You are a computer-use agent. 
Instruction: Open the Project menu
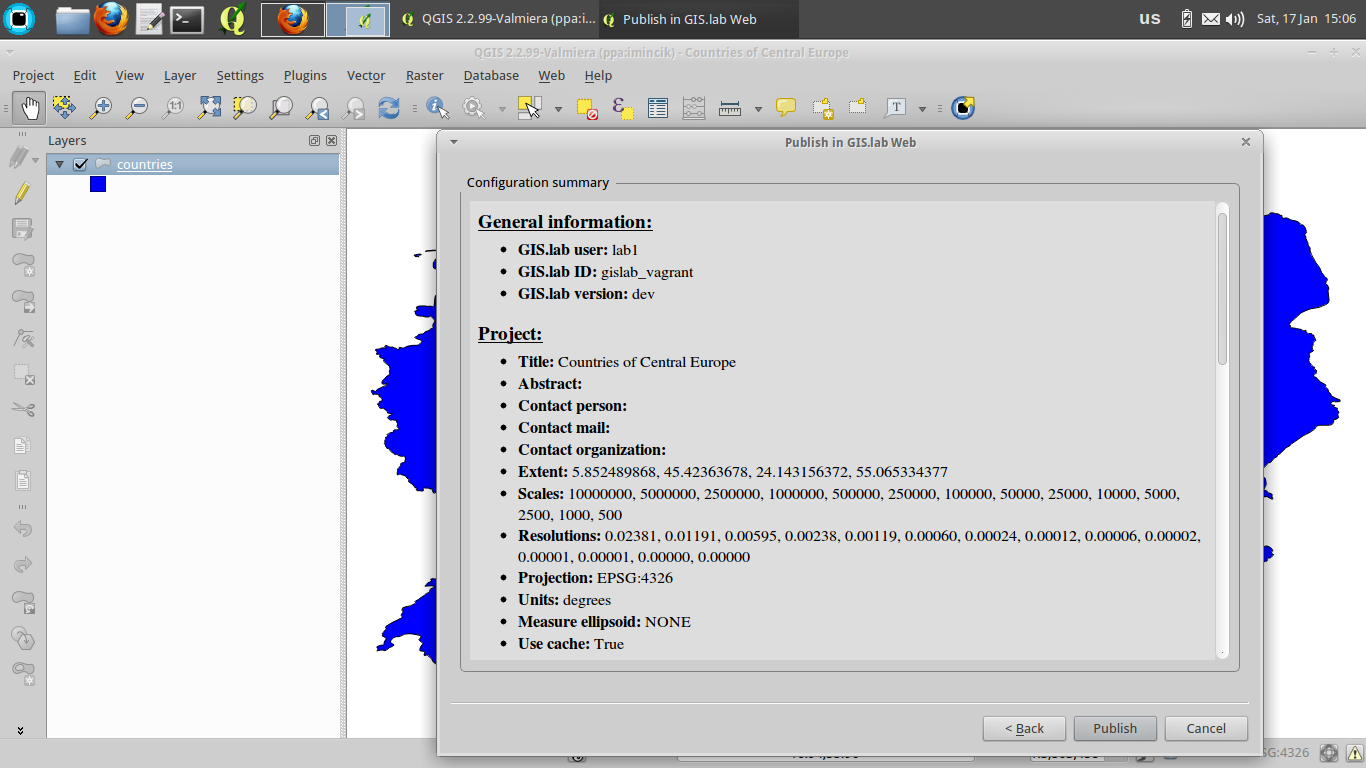[x=33, y=75]
